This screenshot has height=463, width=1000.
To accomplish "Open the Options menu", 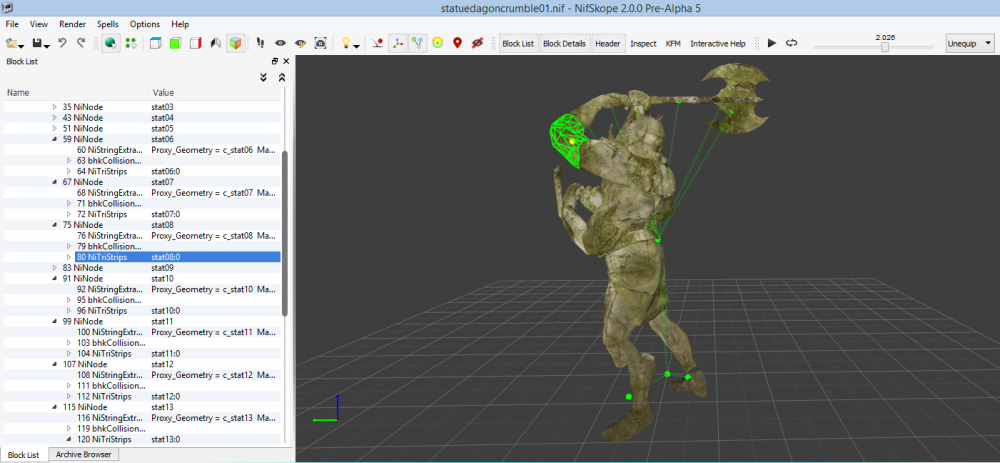I will click(x=145, y=24).
